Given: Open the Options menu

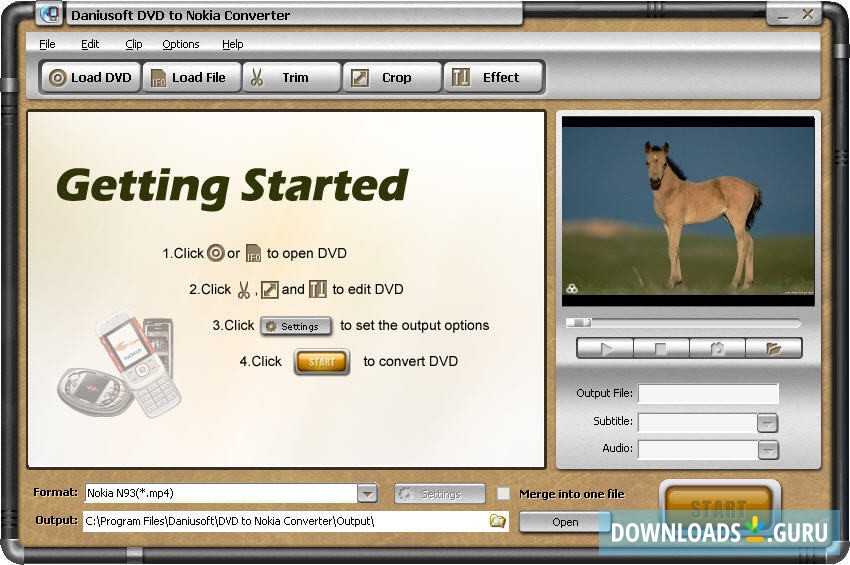Looking at the screenshot, I should [181, 44].
